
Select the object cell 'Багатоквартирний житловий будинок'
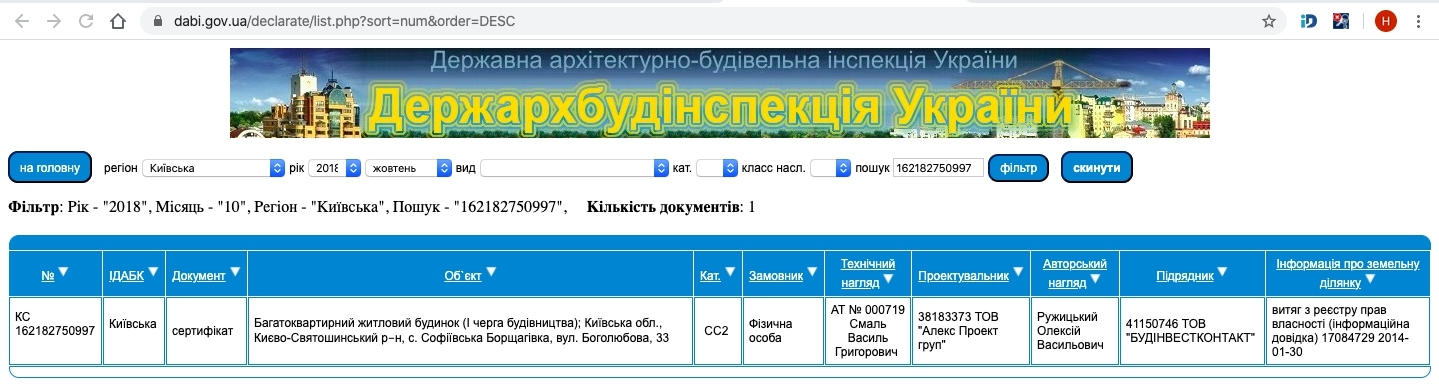tap(470, 330)
